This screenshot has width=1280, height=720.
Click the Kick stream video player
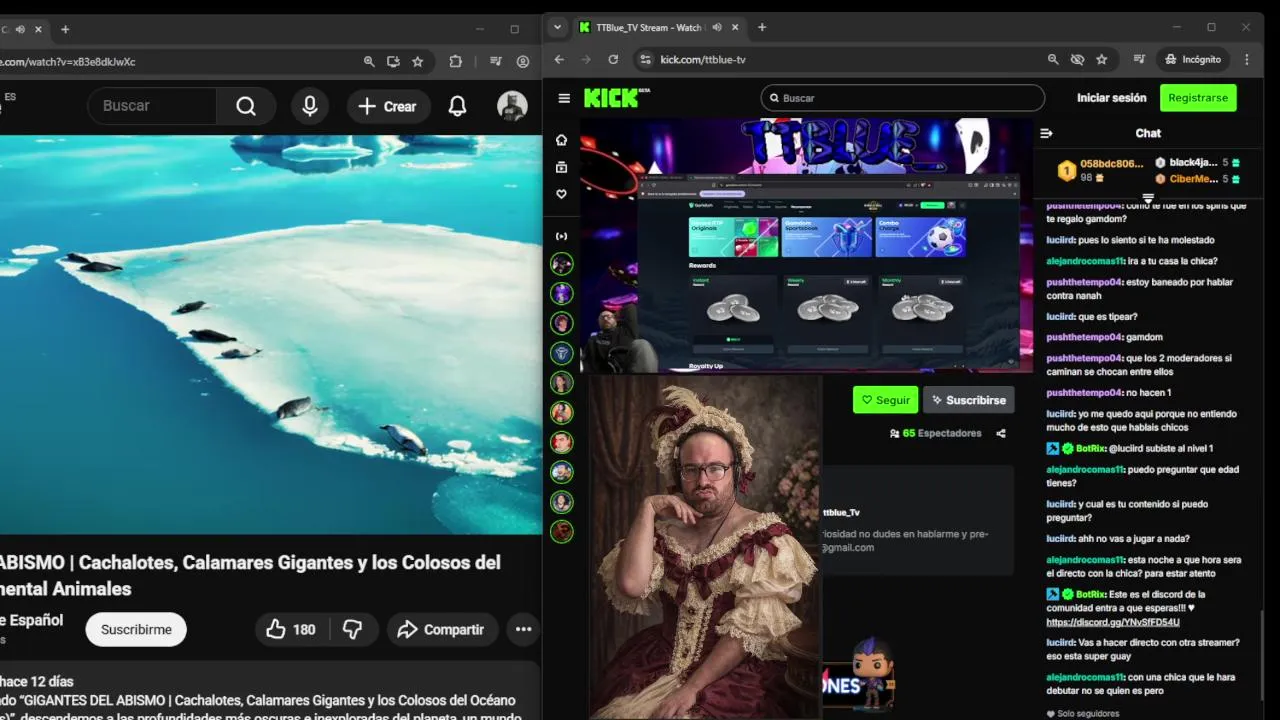(806, 245)
